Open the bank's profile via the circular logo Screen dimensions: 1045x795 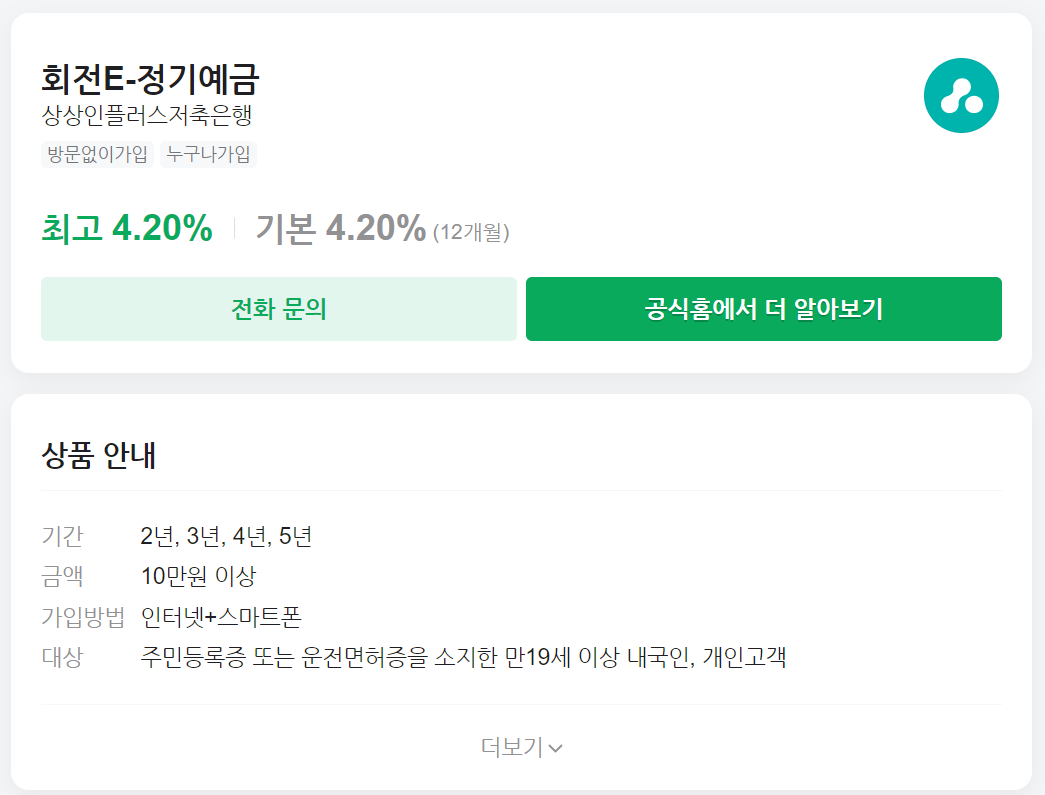pos(961,95)
